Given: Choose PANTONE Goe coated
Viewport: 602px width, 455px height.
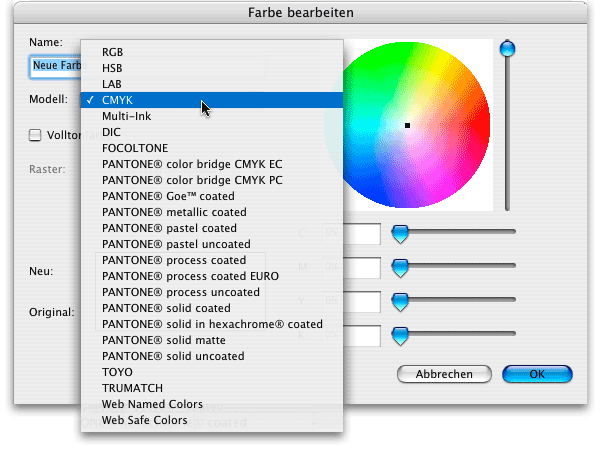Looking at the screenshot, I should coord(212,196).
